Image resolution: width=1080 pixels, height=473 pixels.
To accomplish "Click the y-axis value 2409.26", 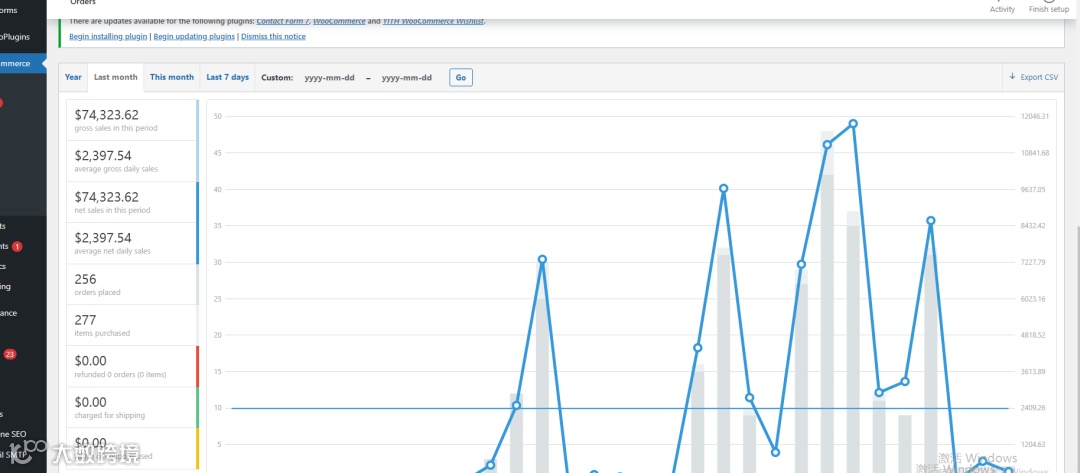I will pyautogui.click(x=1032, y=408).
